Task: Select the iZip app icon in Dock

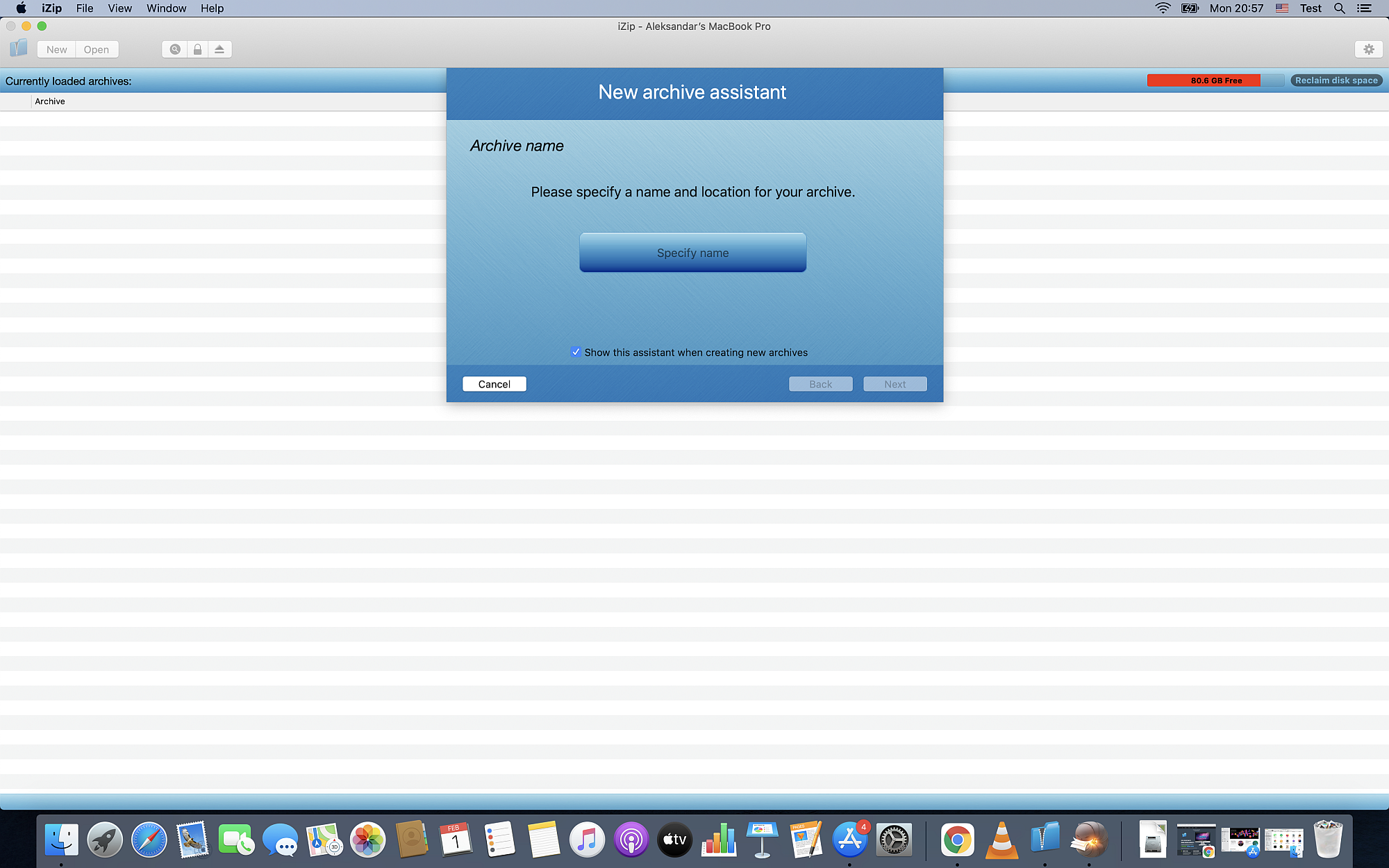Action: [1044, 839]
